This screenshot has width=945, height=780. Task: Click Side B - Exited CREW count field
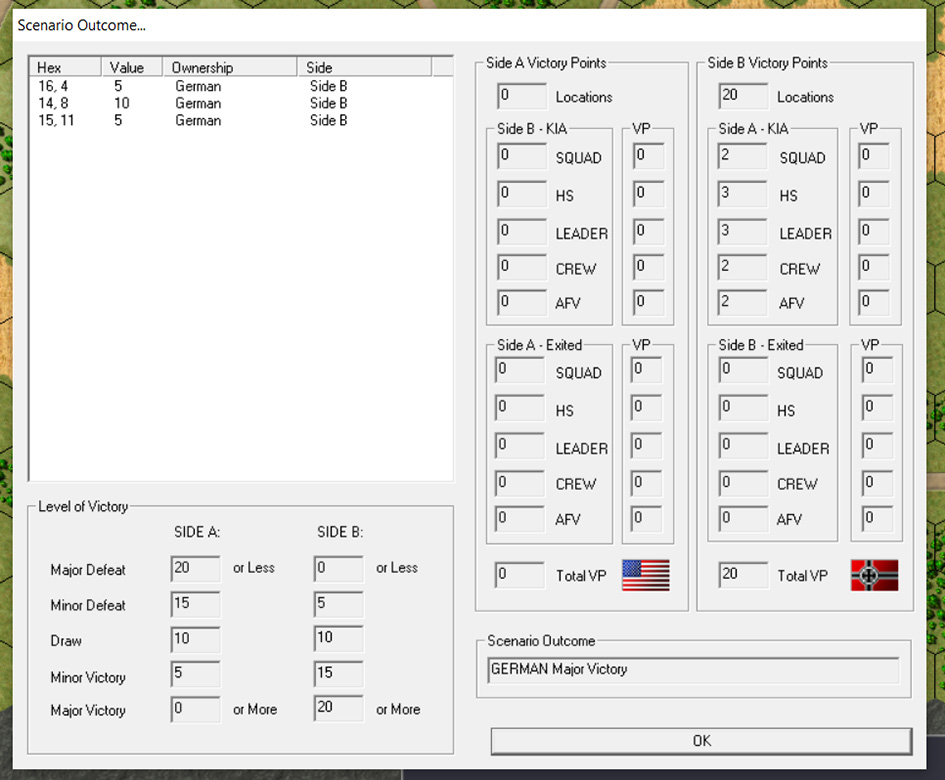(x=743, y=483)
